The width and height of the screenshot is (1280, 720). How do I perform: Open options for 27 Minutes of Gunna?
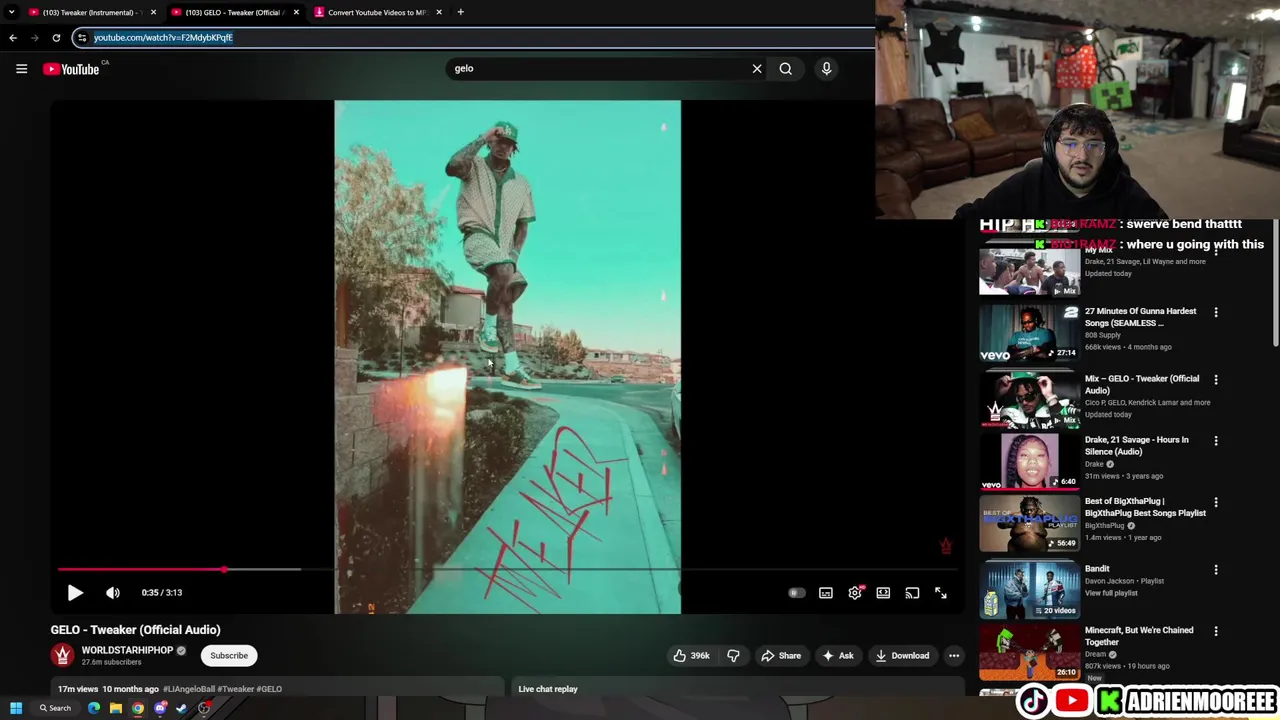click(x=1216, y=313)
